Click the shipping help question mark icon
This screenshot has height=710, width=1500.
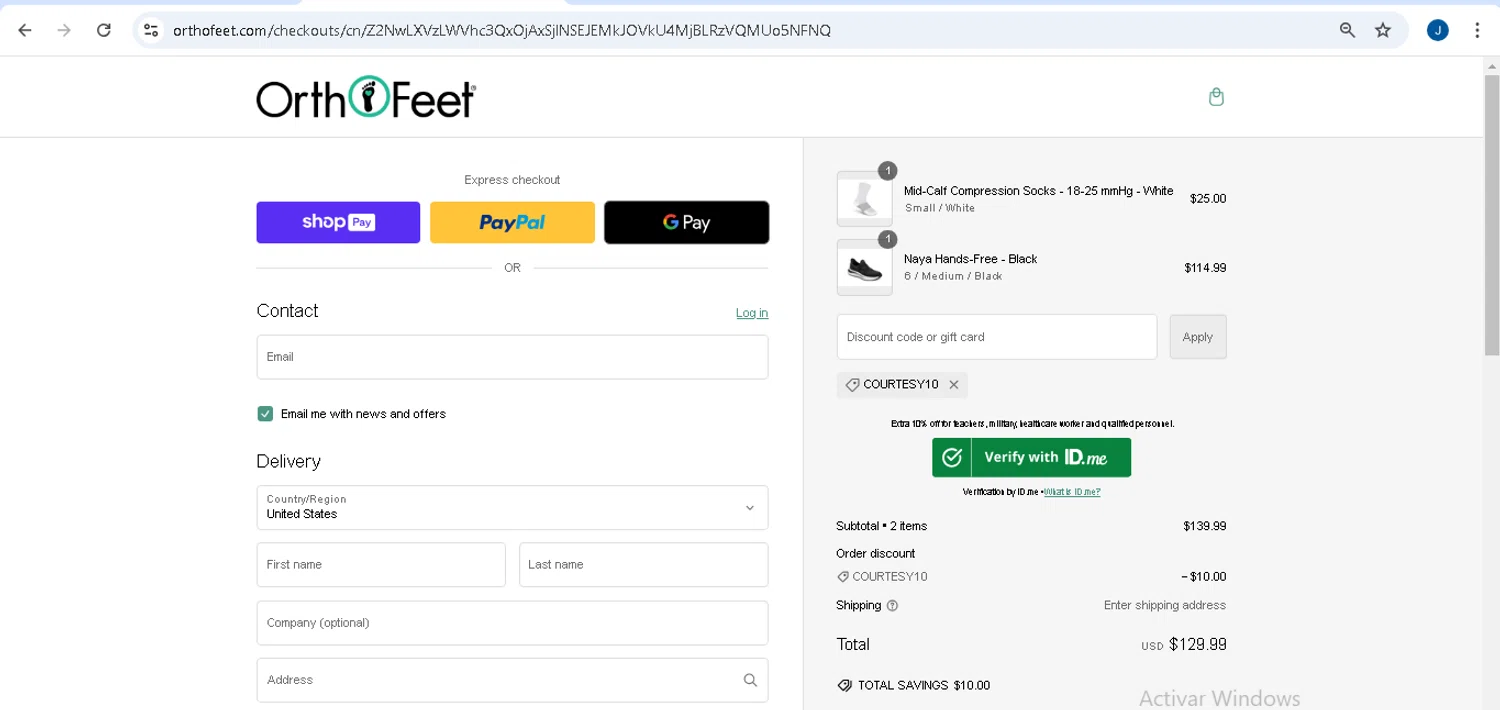[x=893, y=605]
